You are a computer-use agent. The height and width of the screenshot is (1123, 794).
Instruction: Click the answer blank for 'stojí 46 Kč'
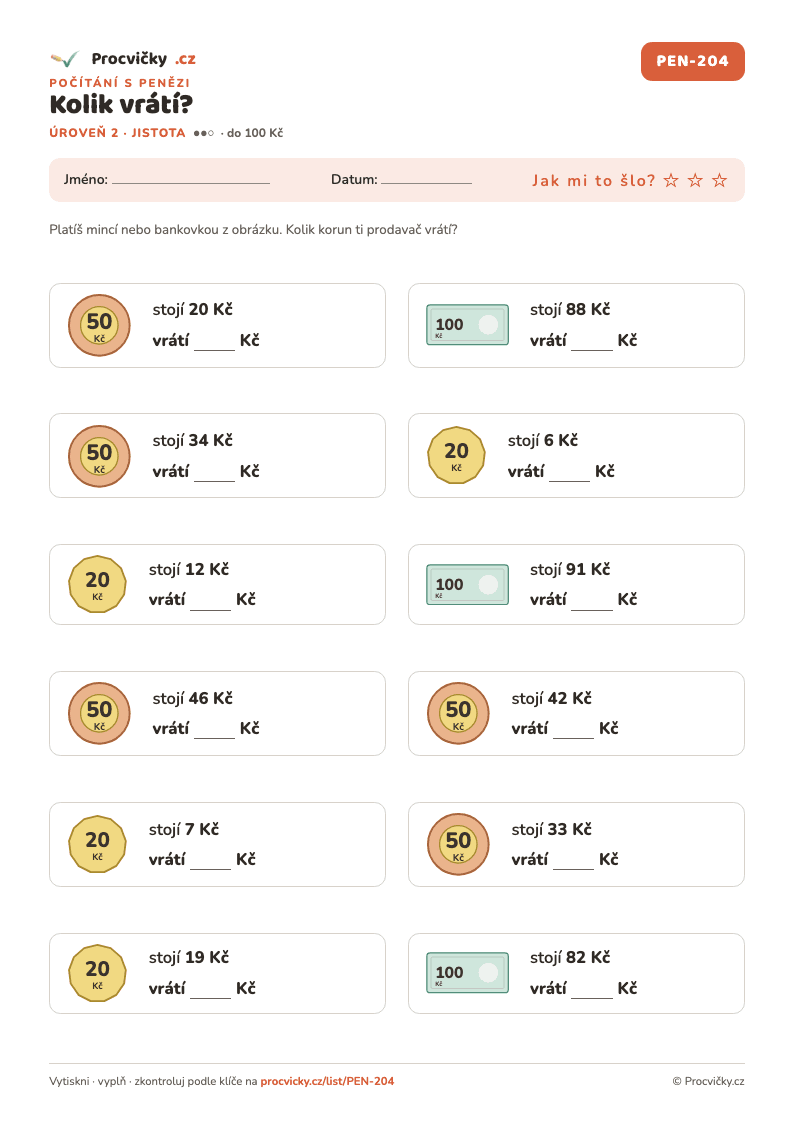214,731
